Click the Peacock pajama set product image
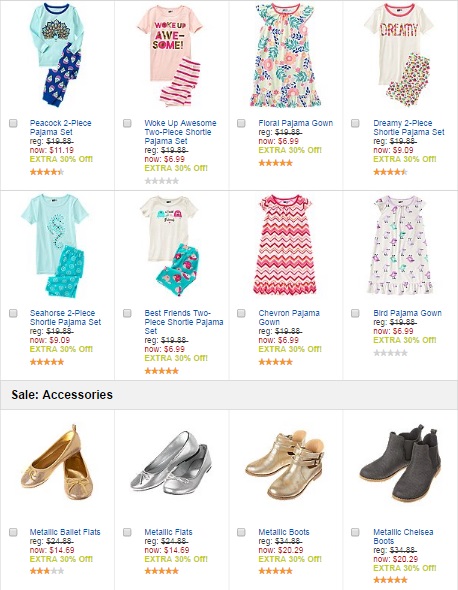Image resolution: width=458 pixels, height=590 pixels. coord(57,55)
